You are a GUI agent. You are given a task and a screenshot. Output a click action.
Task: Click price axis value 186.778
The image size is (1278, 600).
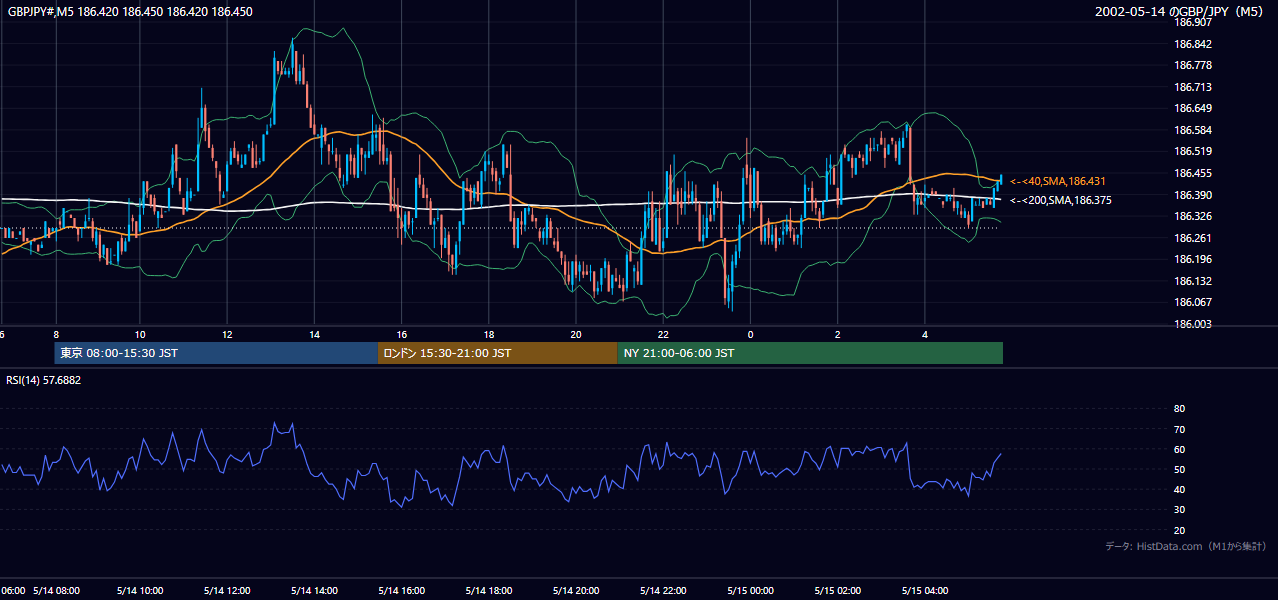tap(1193, 65)
